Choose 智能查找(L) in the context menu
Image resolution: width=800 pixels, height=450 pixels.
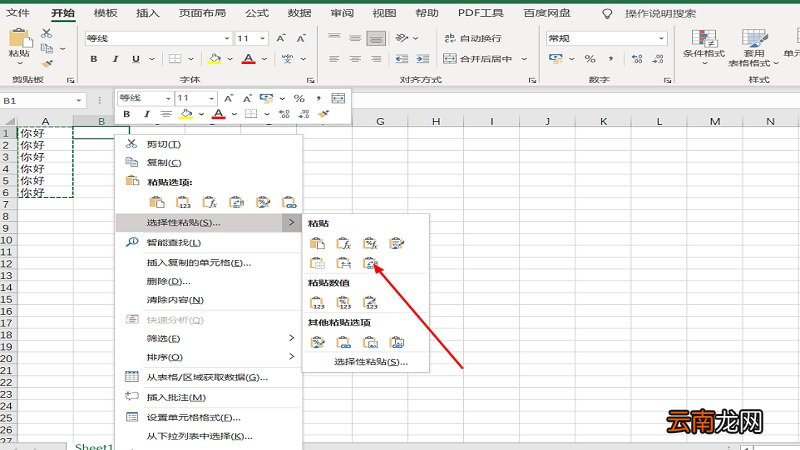point(209,243)
